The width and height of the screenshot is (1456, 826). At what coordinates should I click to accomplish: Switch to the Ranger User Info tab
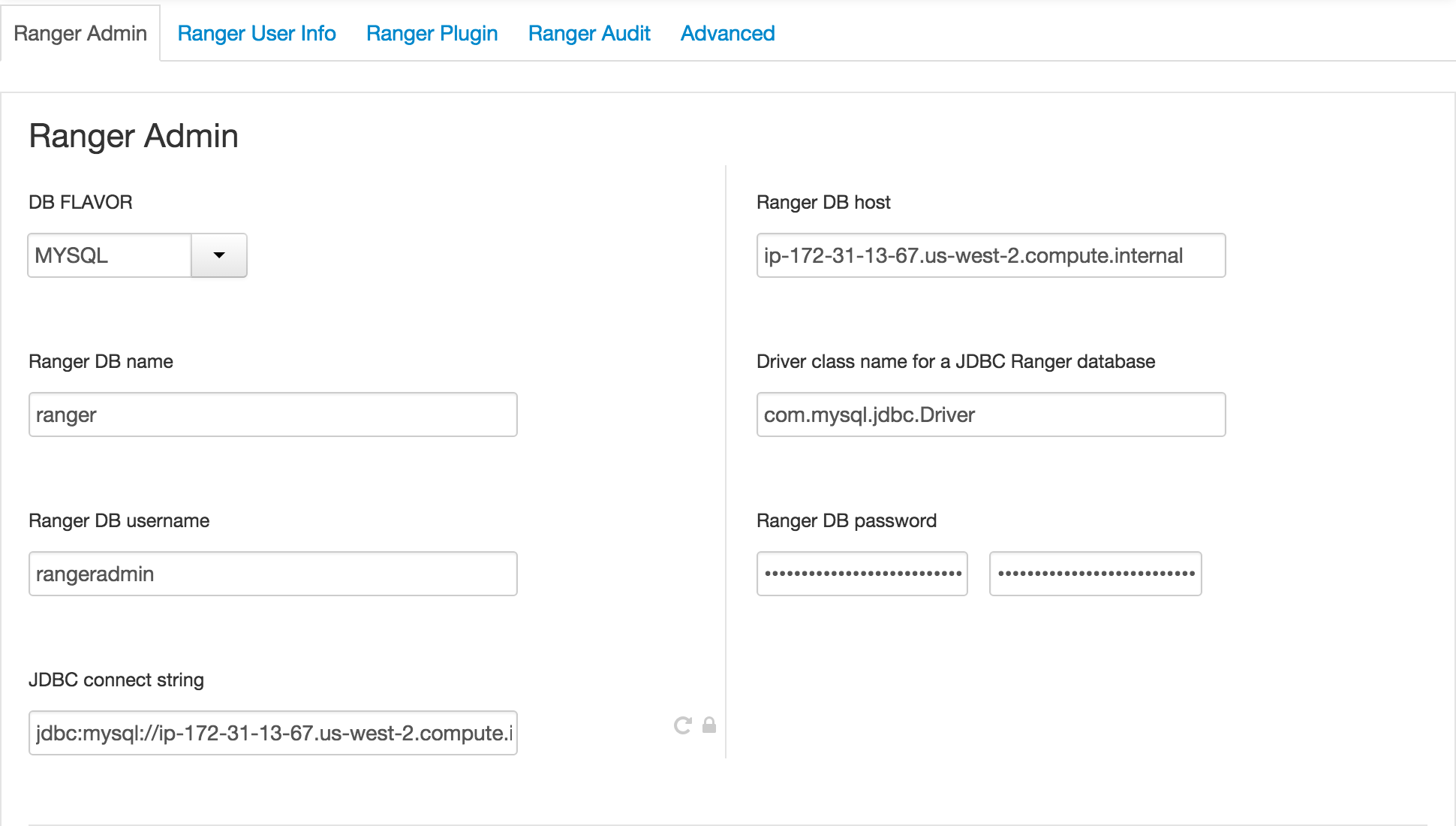[256, 33]
